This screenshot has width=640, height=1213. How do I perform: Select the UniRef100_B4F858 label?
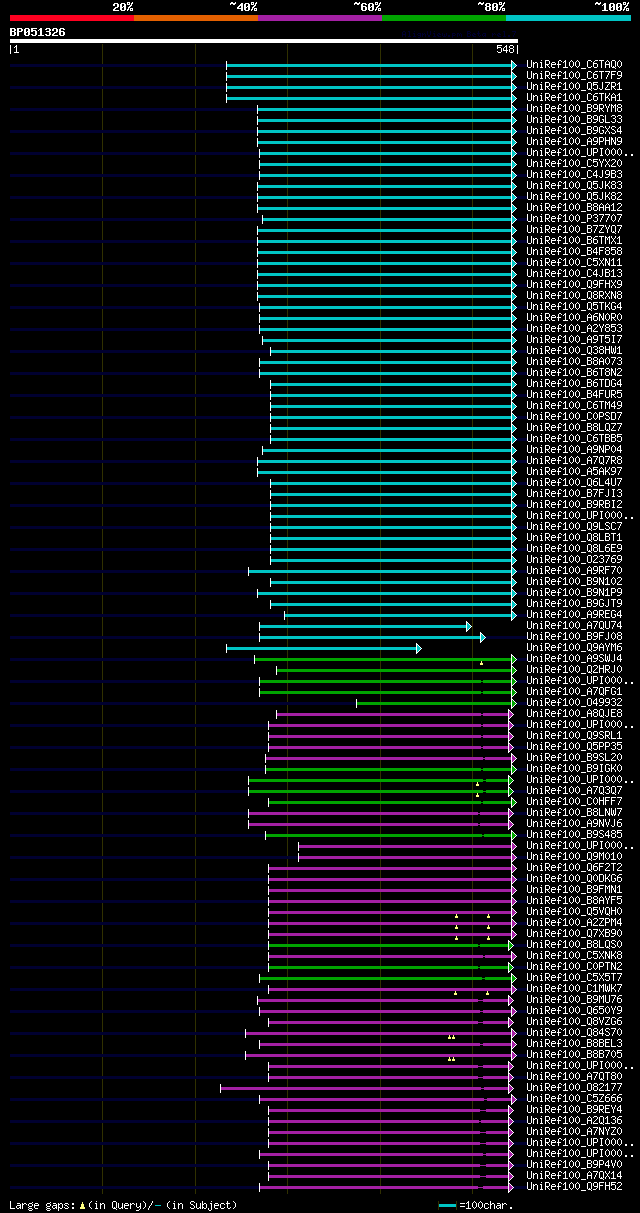tap(574, 251)
